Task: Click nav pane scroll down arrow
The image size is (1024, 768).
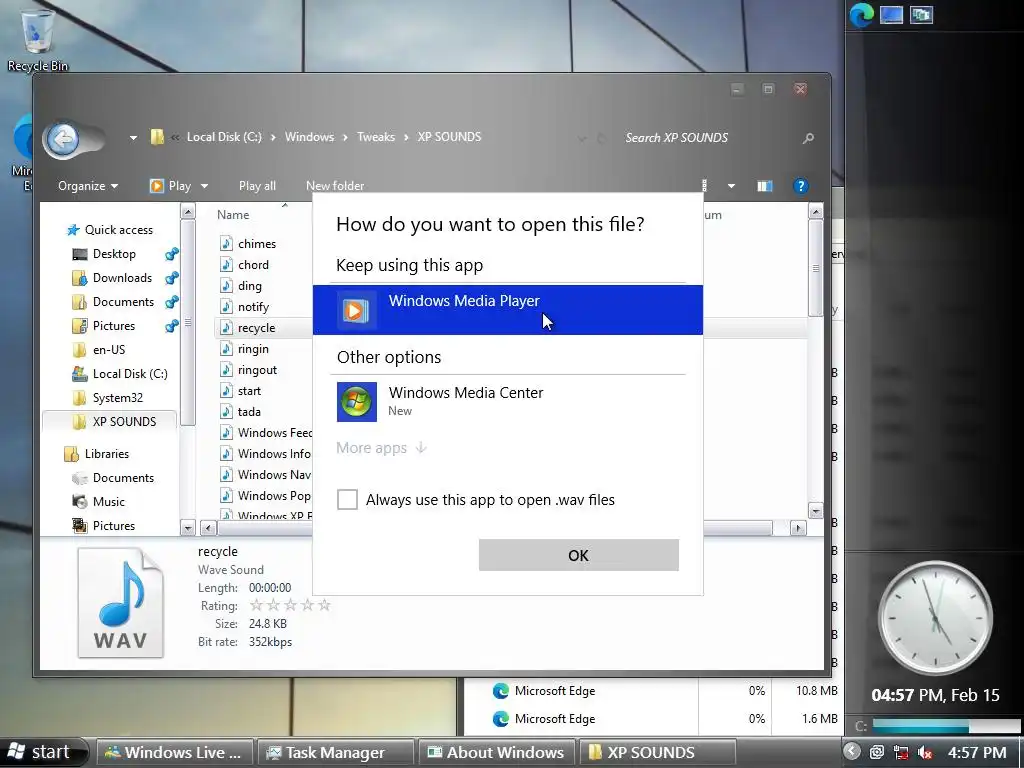Action: (x=187, y=527)
